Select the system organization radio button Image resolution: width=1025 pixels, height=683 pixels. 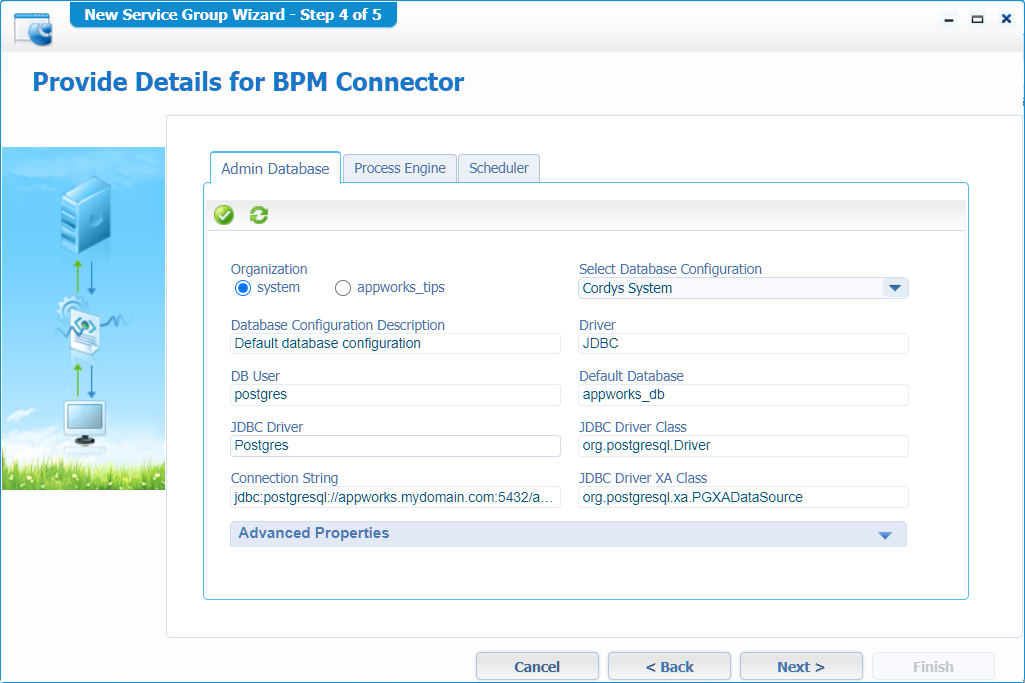pos(241,287)
